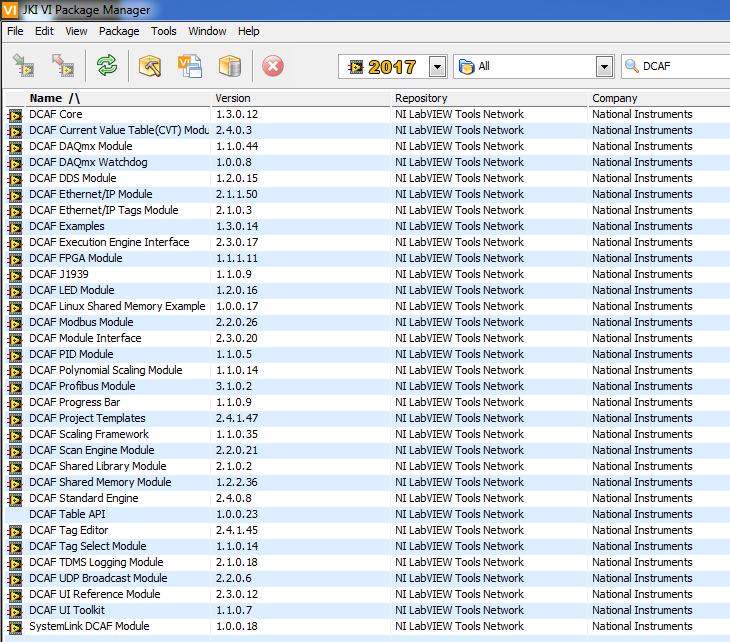730x642 pixels.
Task: Click the package repository box icon
Action: [x=230, y=67]
